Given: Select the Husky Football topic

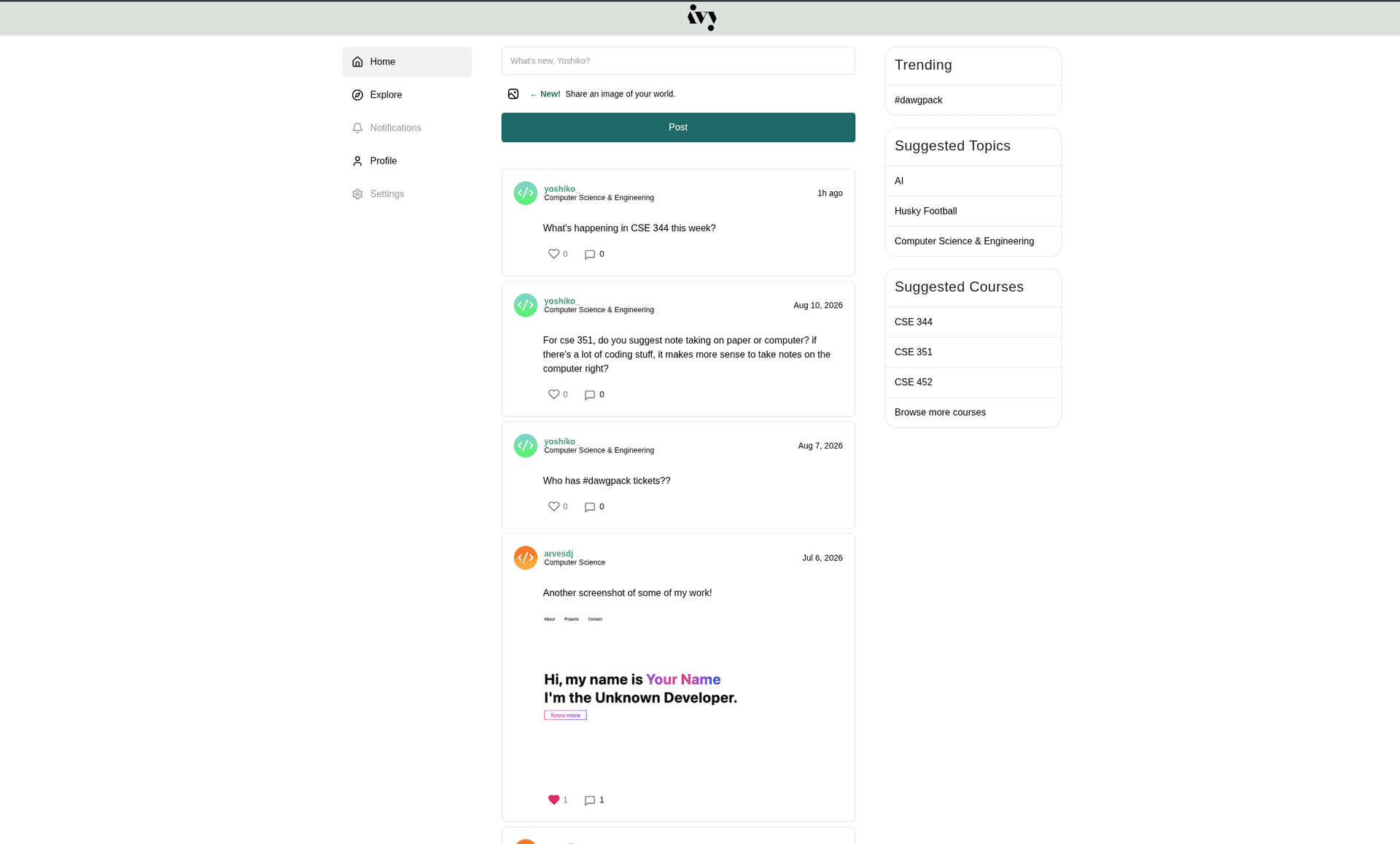Looking at the screenshot, I should click(x=973, y=211).
